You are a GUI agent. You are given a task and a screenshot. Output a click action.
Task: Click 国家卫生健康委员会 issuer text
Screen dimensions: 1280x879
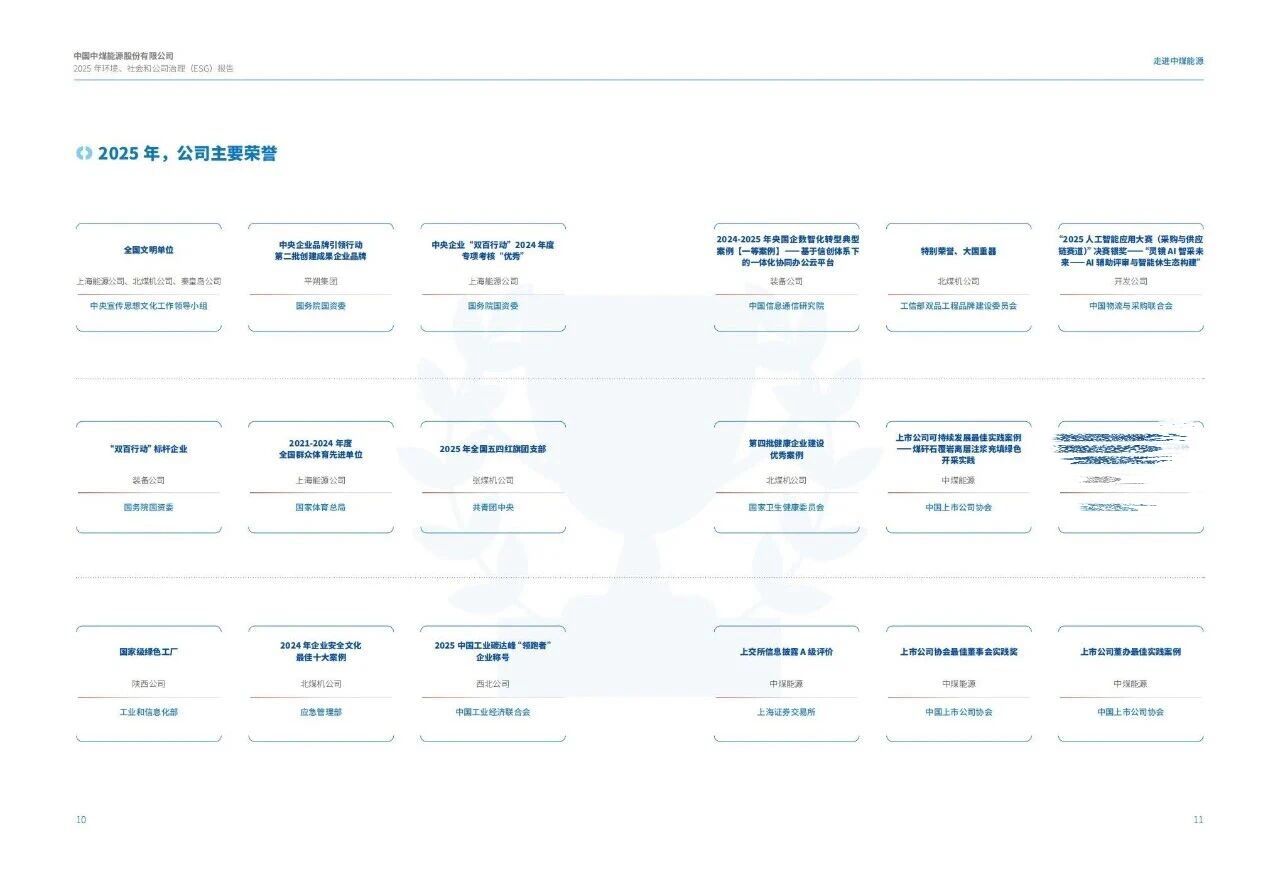[786, 508]
